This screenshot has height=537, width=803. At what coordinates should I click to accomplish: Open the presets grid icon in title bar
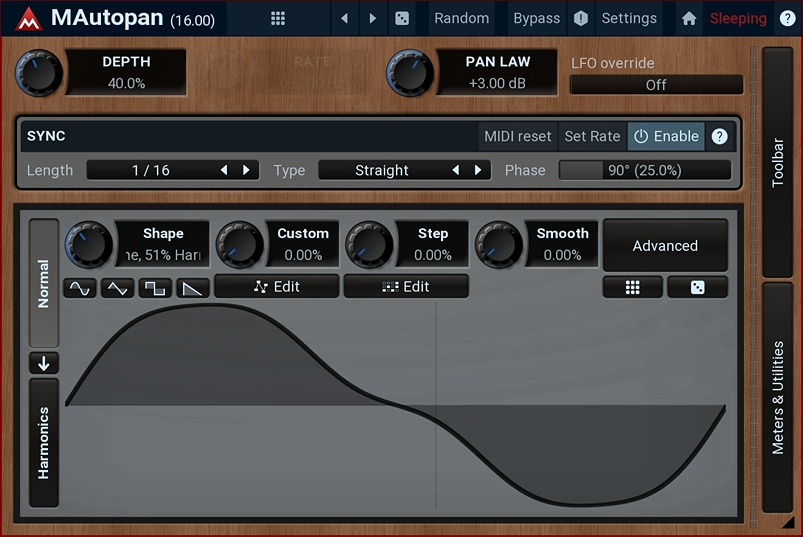278,18
